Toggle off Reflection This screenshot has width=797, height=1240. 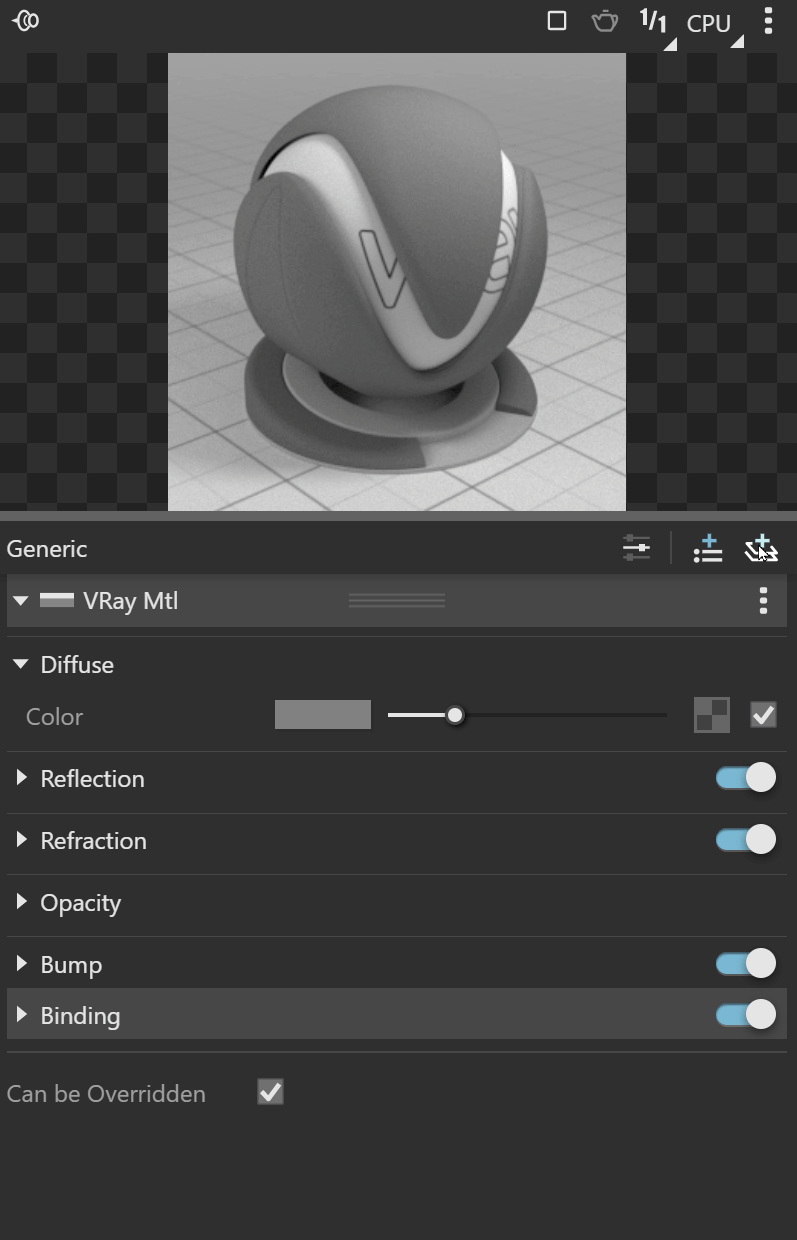pyautogui.click(x=746, y=778)
